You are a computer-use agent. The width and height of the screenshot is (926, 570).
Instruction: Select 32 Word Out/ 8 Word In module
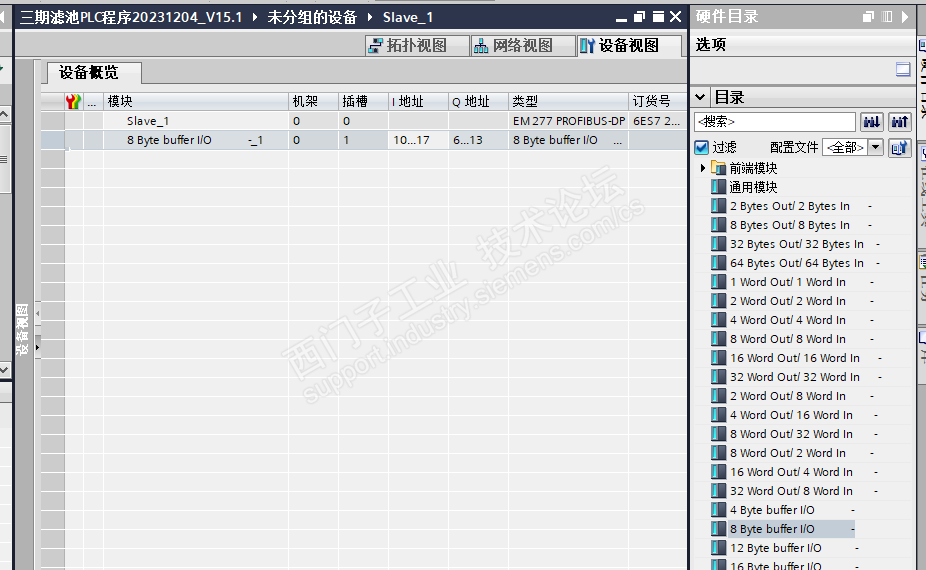coord(791,491)
